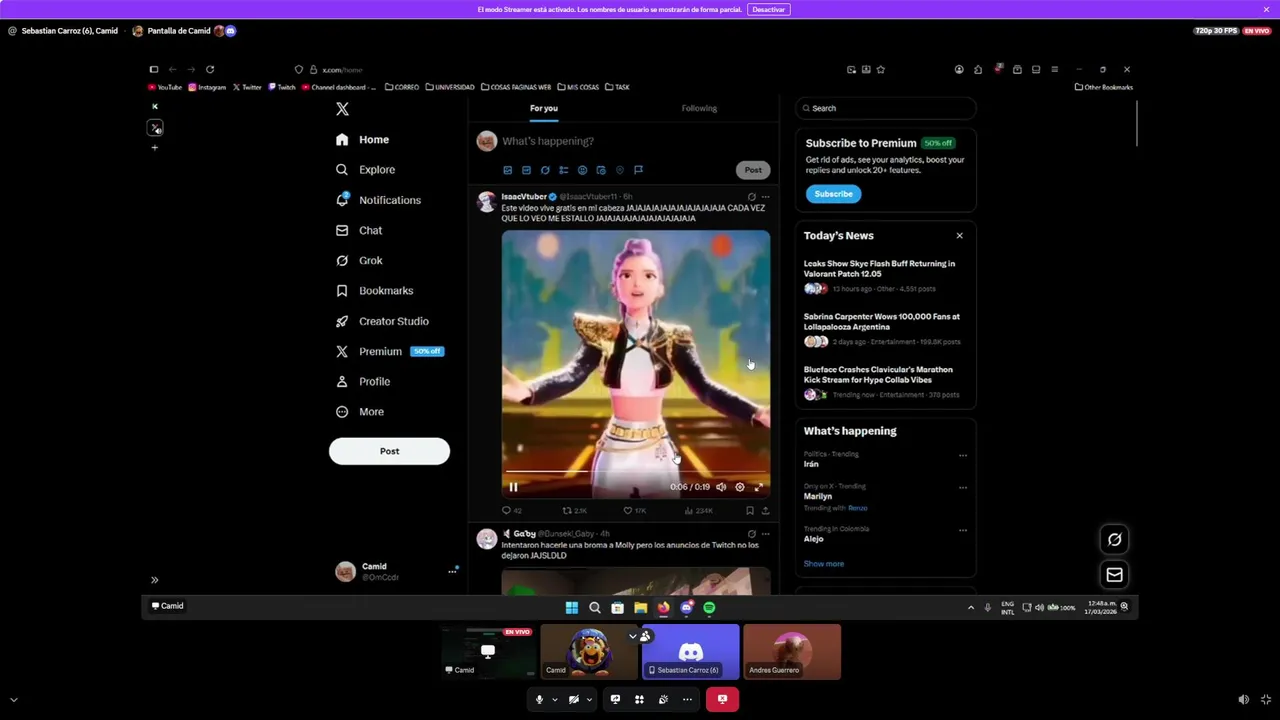Open the Camid account menu dots

pos(452,571)
